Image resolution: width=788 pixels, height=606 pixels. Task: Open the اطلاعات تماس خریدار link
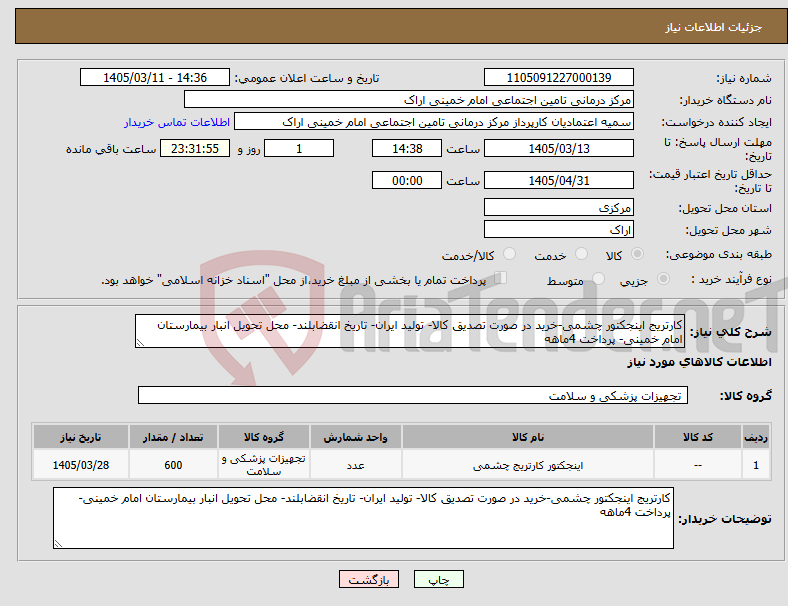(x=177, y=122)
